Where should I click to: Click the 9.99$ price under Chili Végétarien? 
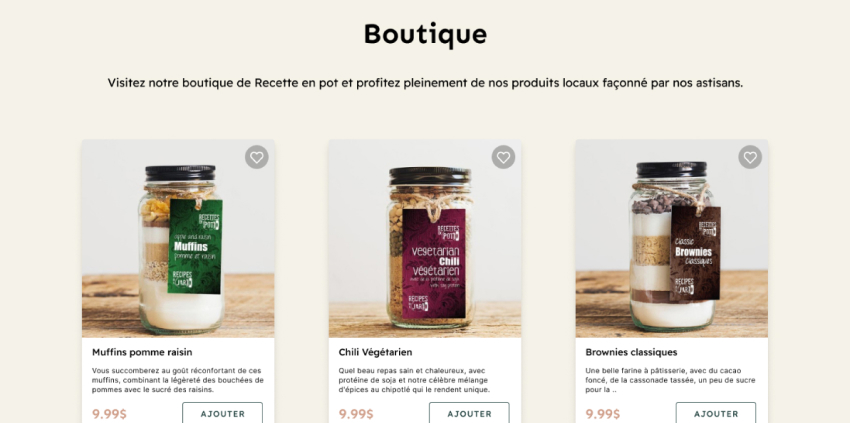(356, 414)
